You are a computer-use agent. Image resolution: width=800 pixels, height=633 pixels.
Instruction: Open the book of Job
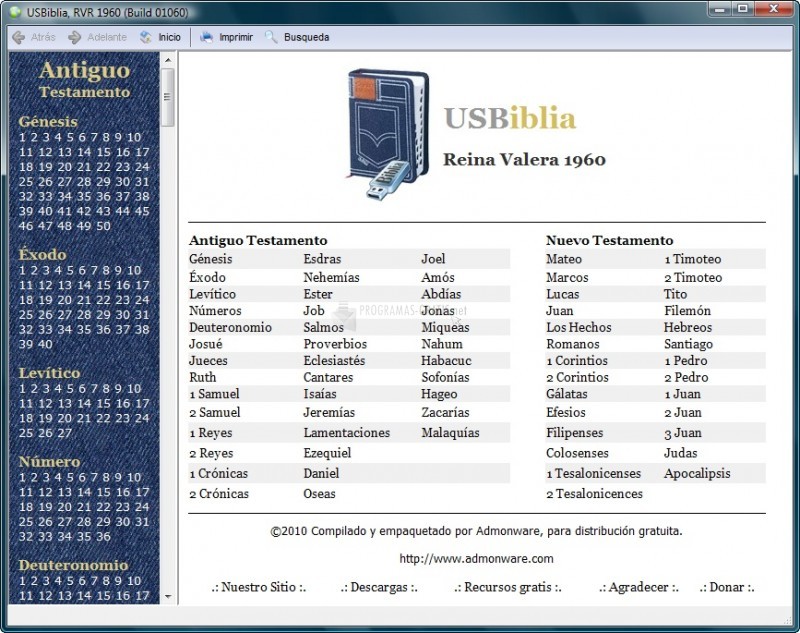click(314, 310)
